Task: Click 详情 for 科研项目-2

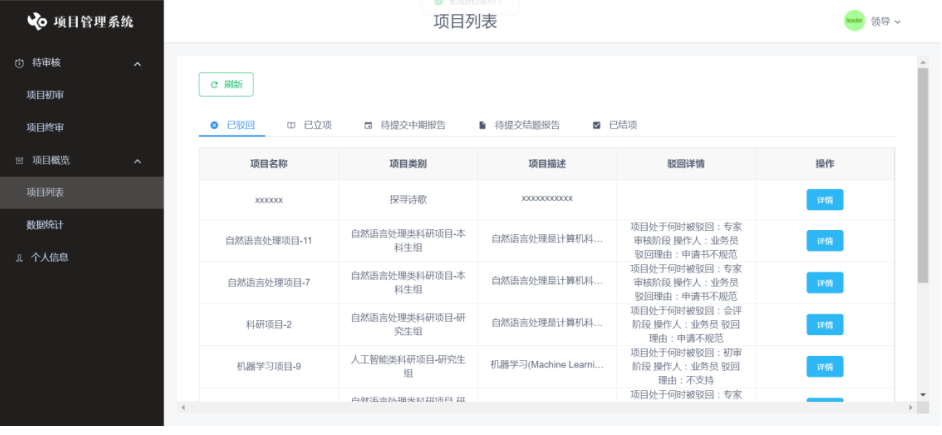Action: [824, 324]
